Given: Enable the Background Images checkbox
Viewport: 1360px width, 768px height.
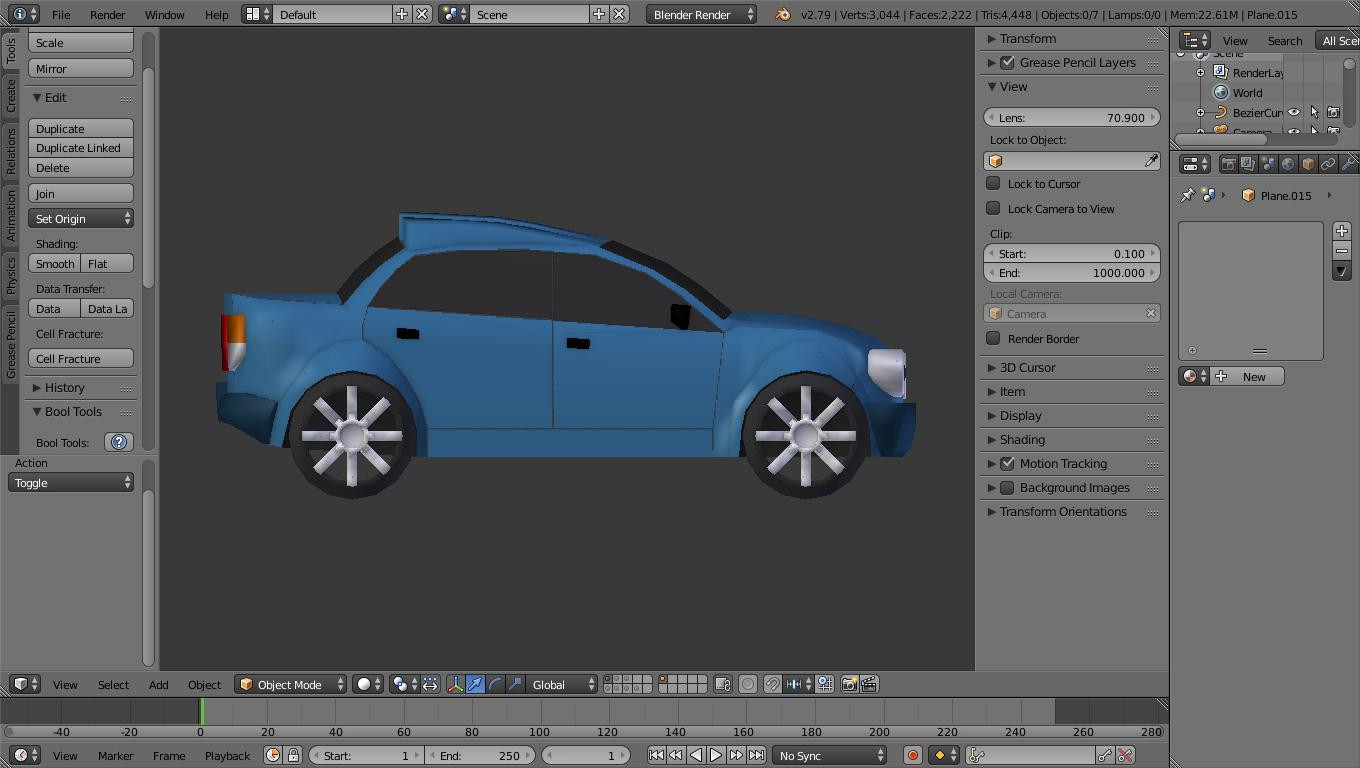Looking at the screenshot, I should pos(1007,487).
